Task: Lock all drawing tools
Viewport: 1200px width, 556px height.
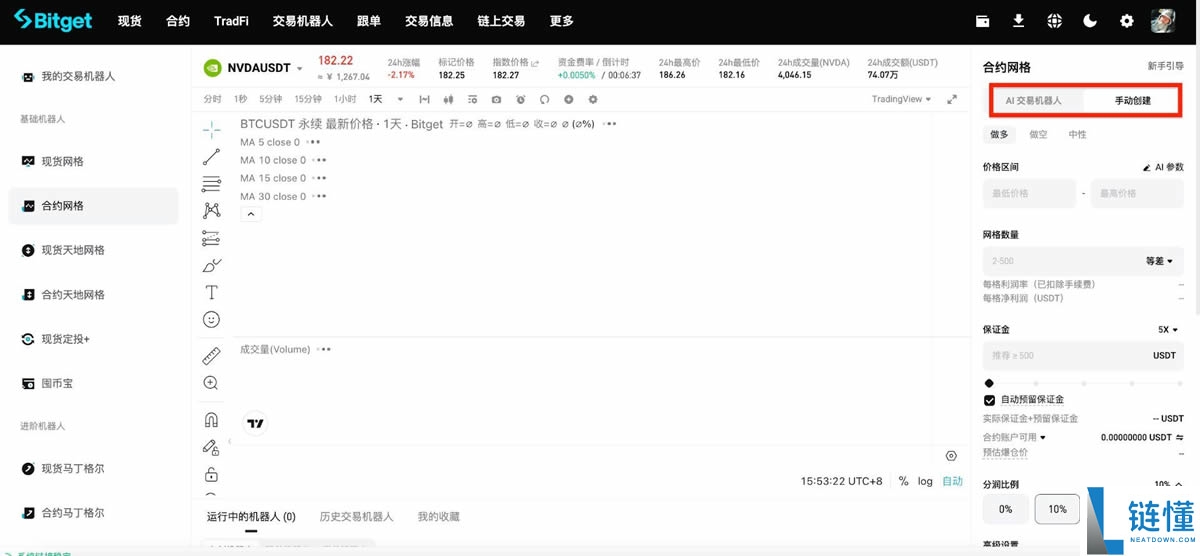Action: point(211,474)
